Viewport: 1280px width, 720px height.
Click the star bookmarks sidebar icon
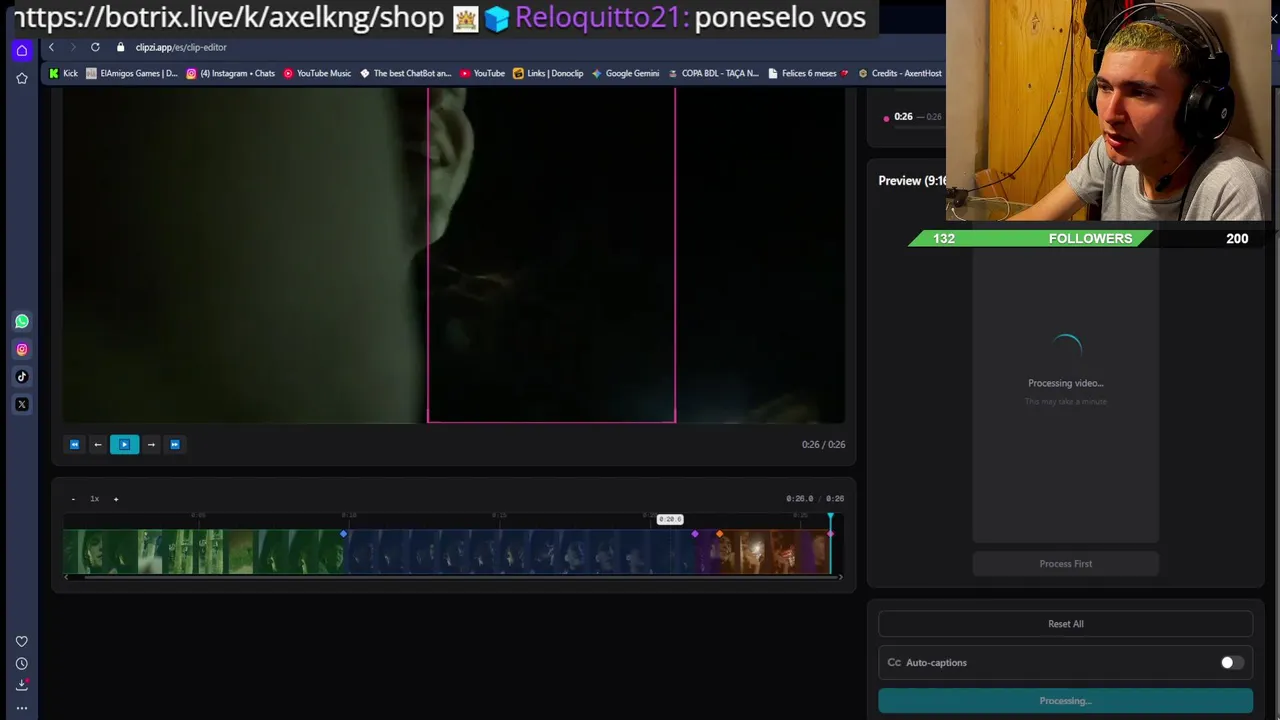(x=21, y=78)
